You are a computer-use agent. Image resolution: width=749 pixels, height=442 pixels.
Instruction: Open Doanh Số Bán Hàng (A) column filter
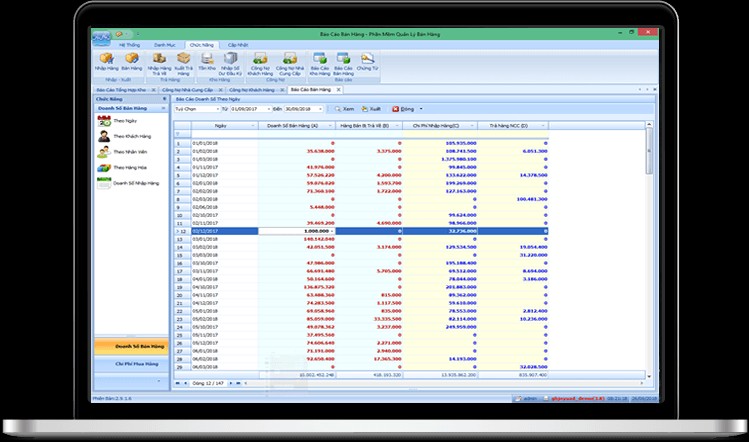tap(330, 126)
